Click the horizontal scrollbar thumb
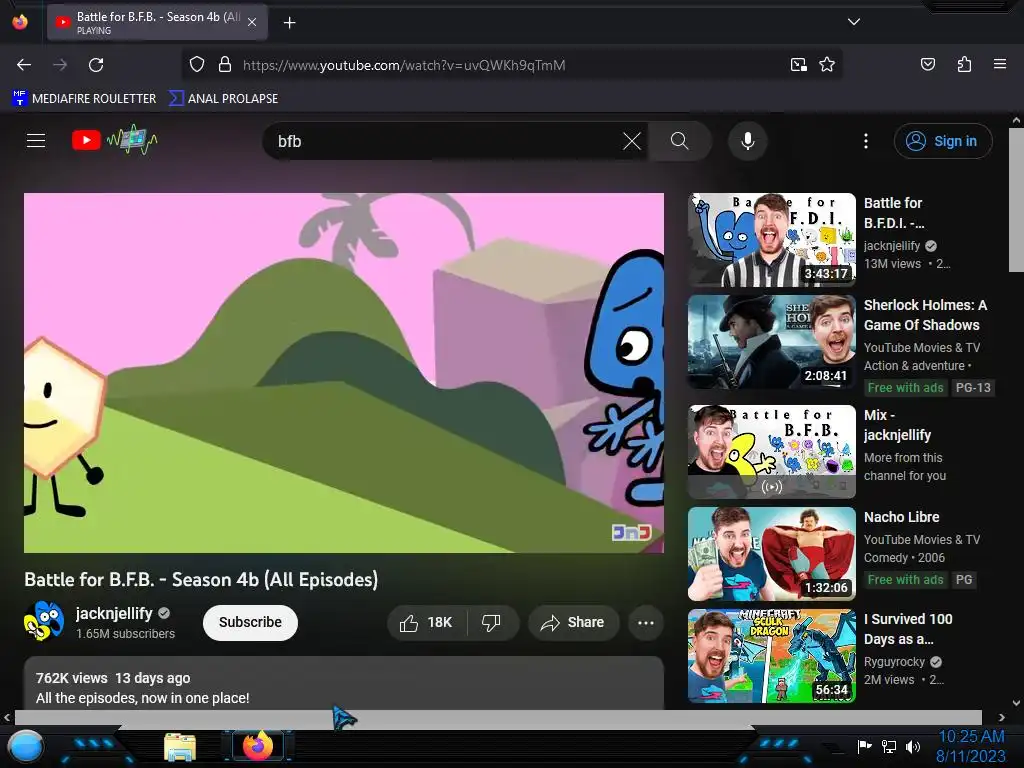The height and width of the screenshot is (768, 1024). pos(498,718)
